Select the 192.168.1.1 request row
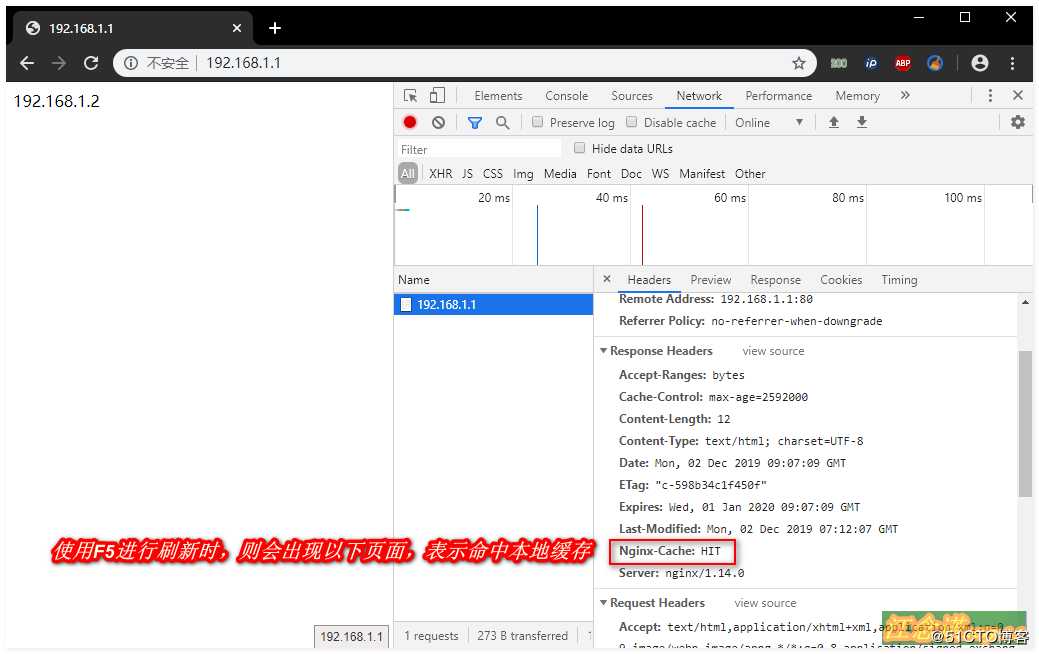This screenshot has height=654, width=1039. (493, 304)
